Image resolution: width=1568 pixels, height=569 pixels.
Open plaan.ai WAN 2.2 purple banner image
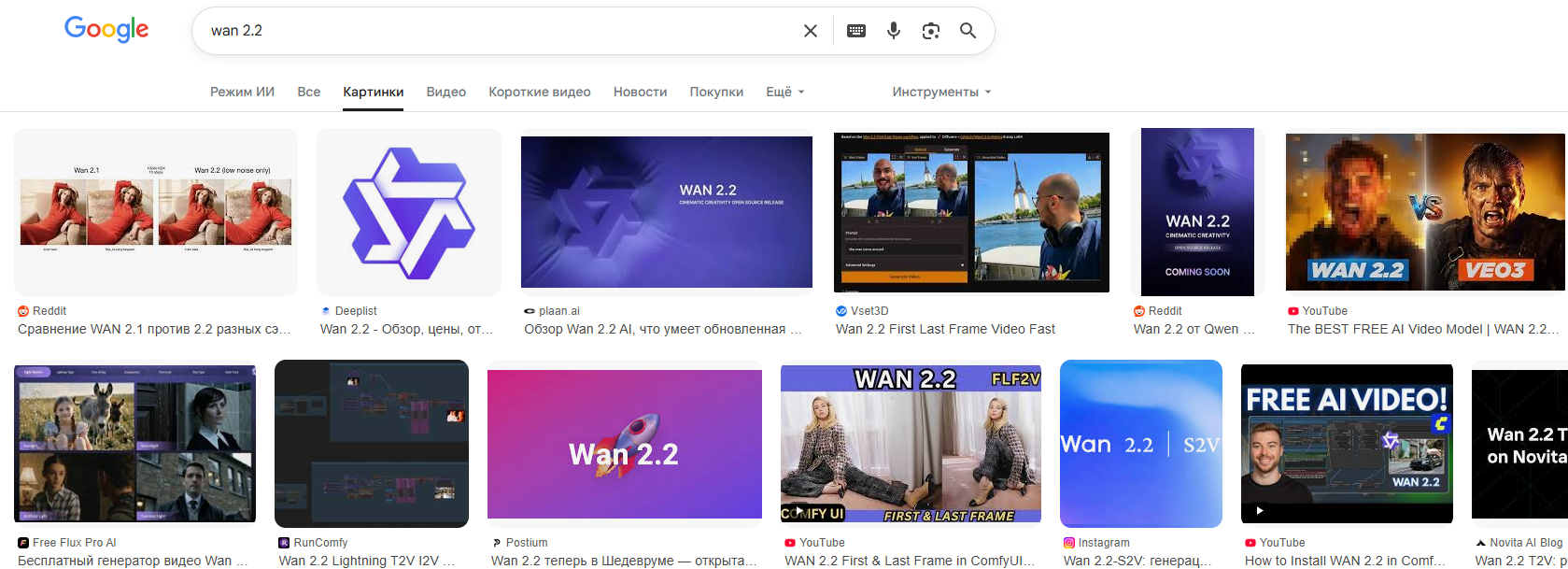click(667, 212)
